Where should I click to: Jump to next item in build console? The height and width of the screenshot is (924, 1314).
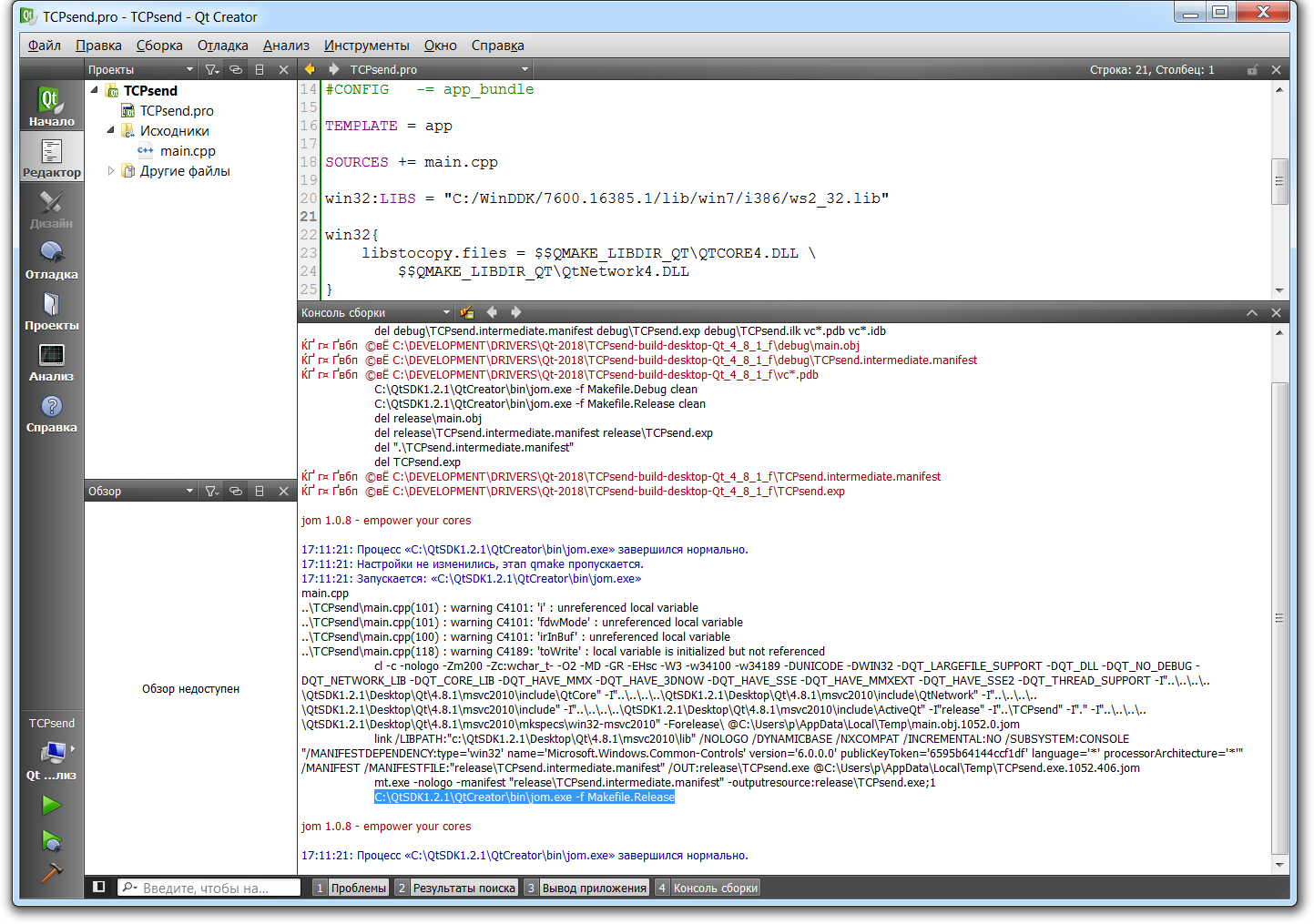[515, 312]
